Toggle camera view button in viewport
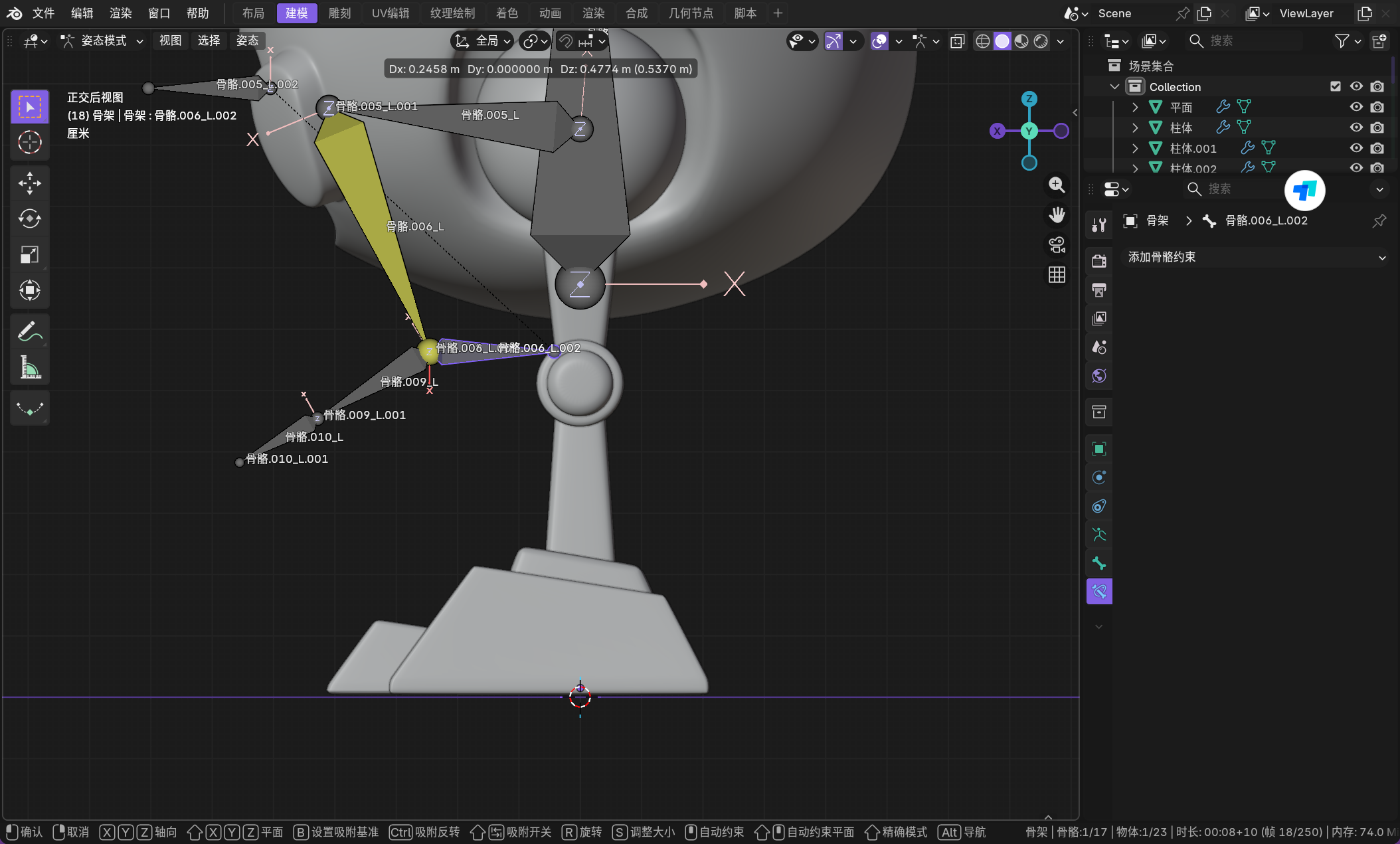The width and height of the screenshot is (1400, 844). tap(1057, 245)
